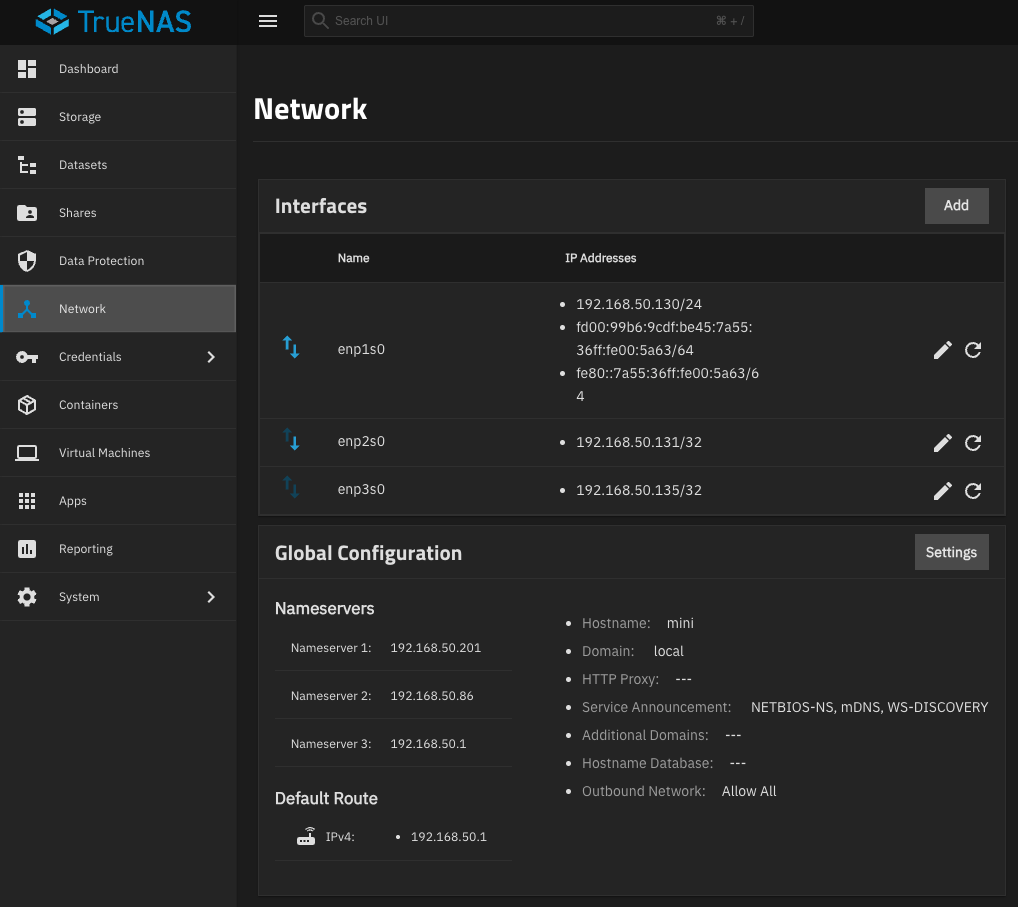Click the refresh icon for enp3s0
The width and height of the screenshot is (1018, 907).
973,491
